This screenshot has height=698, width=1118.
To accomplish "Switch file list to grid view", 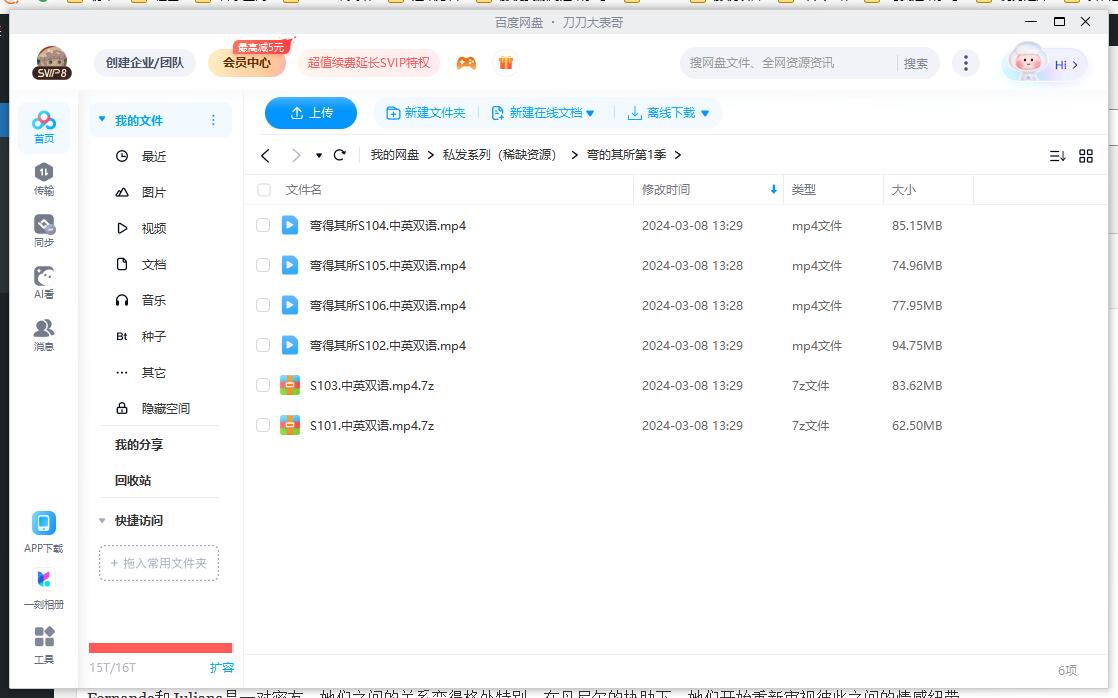I will 1086,156.
